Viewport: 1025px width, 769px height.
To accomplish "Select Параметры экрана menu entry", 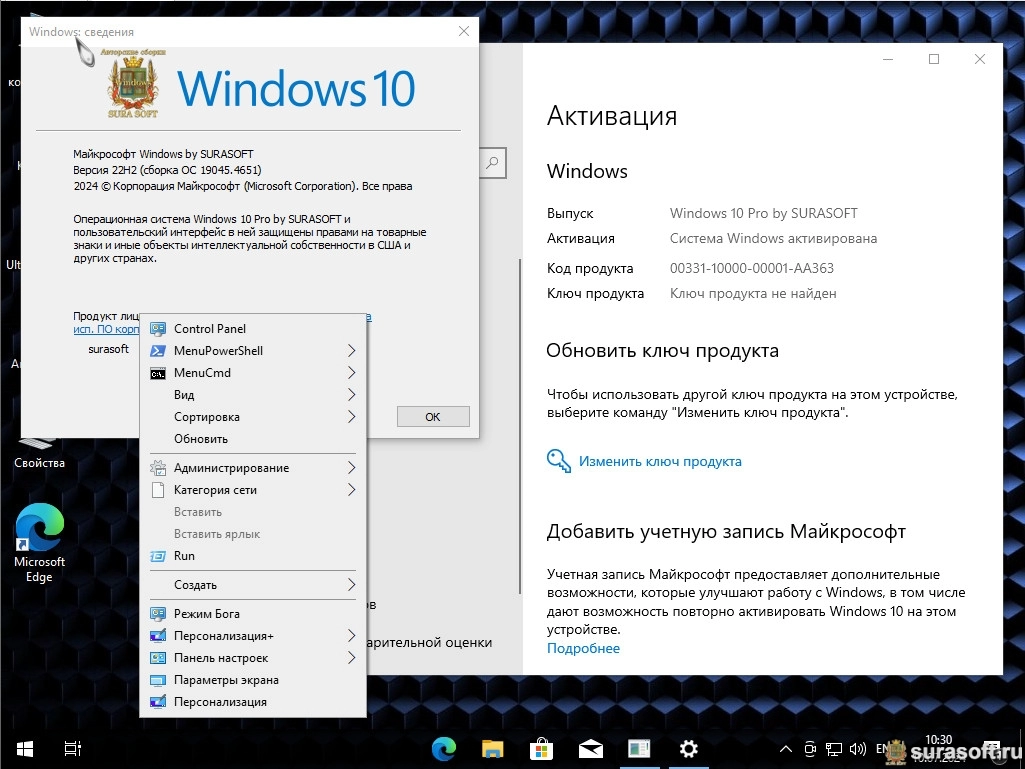I will 254,680.
